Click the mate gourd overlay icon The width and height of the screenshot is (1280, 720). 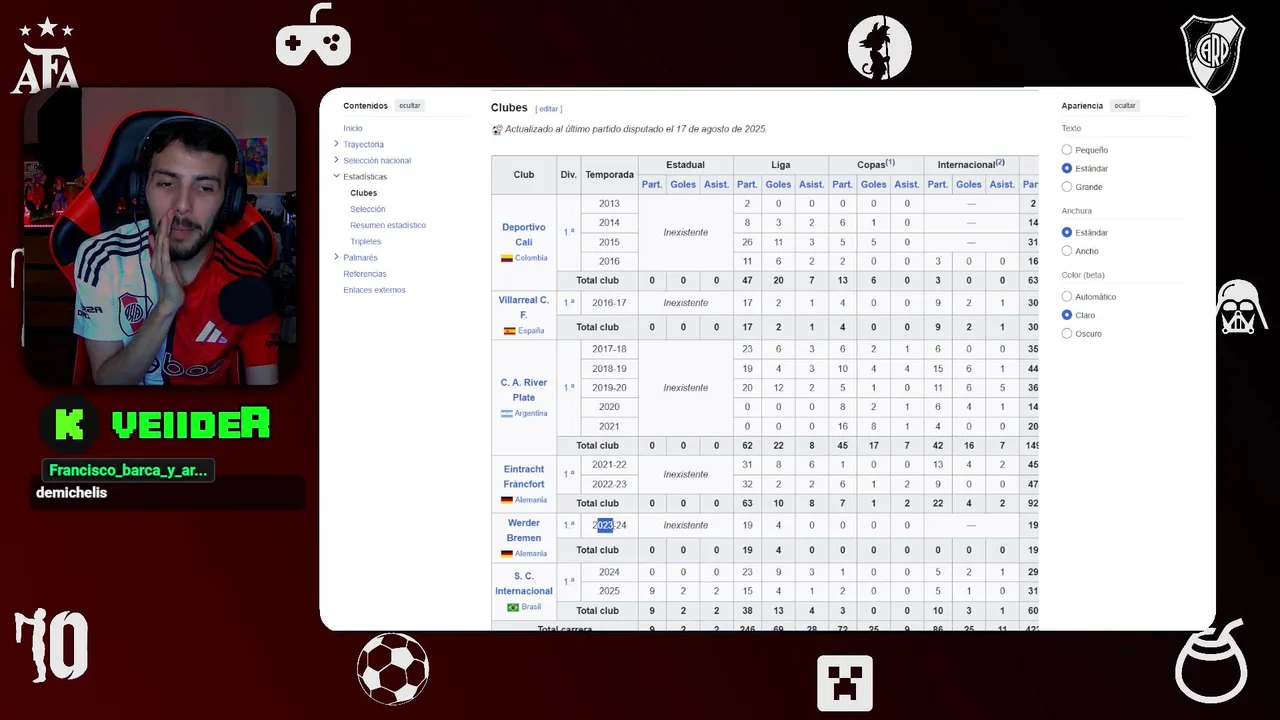[1211, 660]
